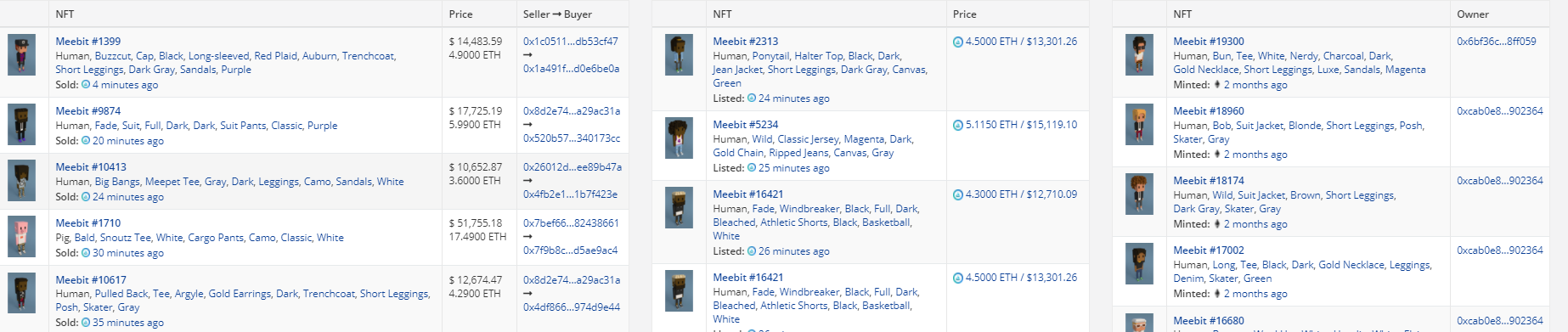Click the ETH icon beside 5.1150 ETH price
1568x332 pixels.
(x=958, y=125)
